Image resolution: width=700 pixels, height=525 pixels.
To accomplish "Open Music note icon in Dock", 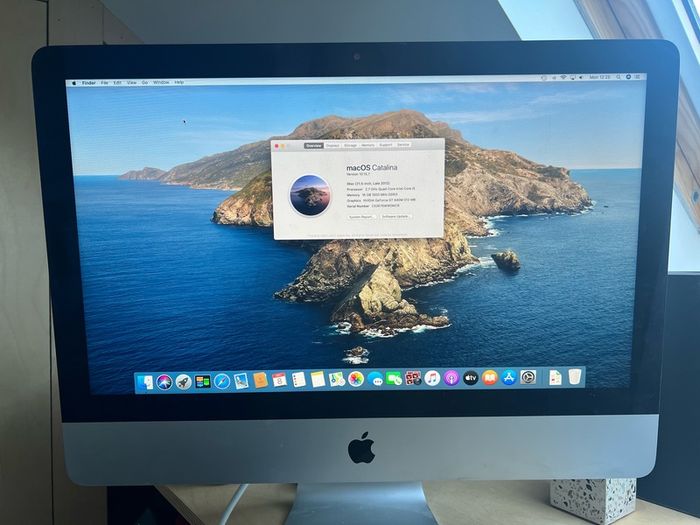I will tap(432, 378).
